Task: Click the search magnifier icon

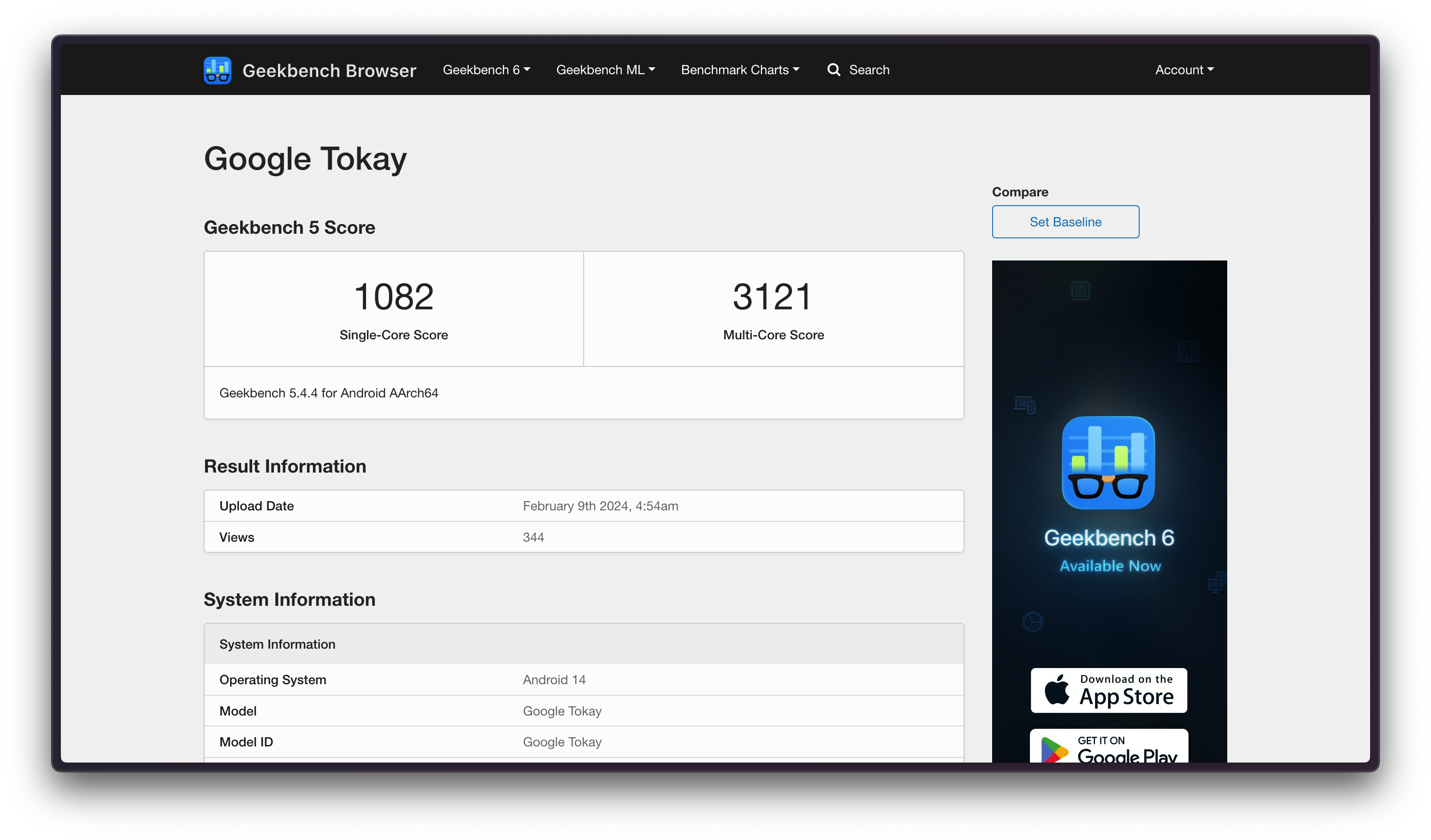Action: (833, 69)
